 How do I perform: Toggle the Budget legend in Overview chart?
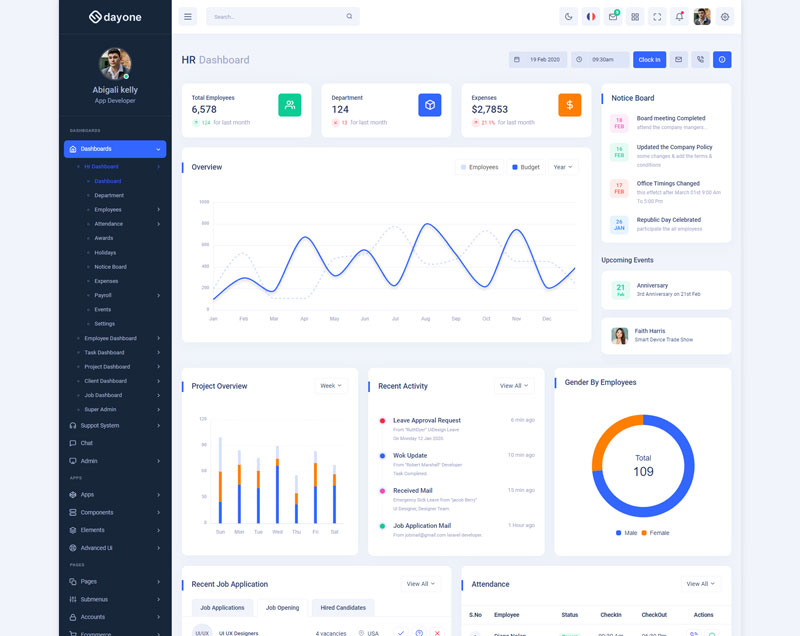click(x=526, y=167)
